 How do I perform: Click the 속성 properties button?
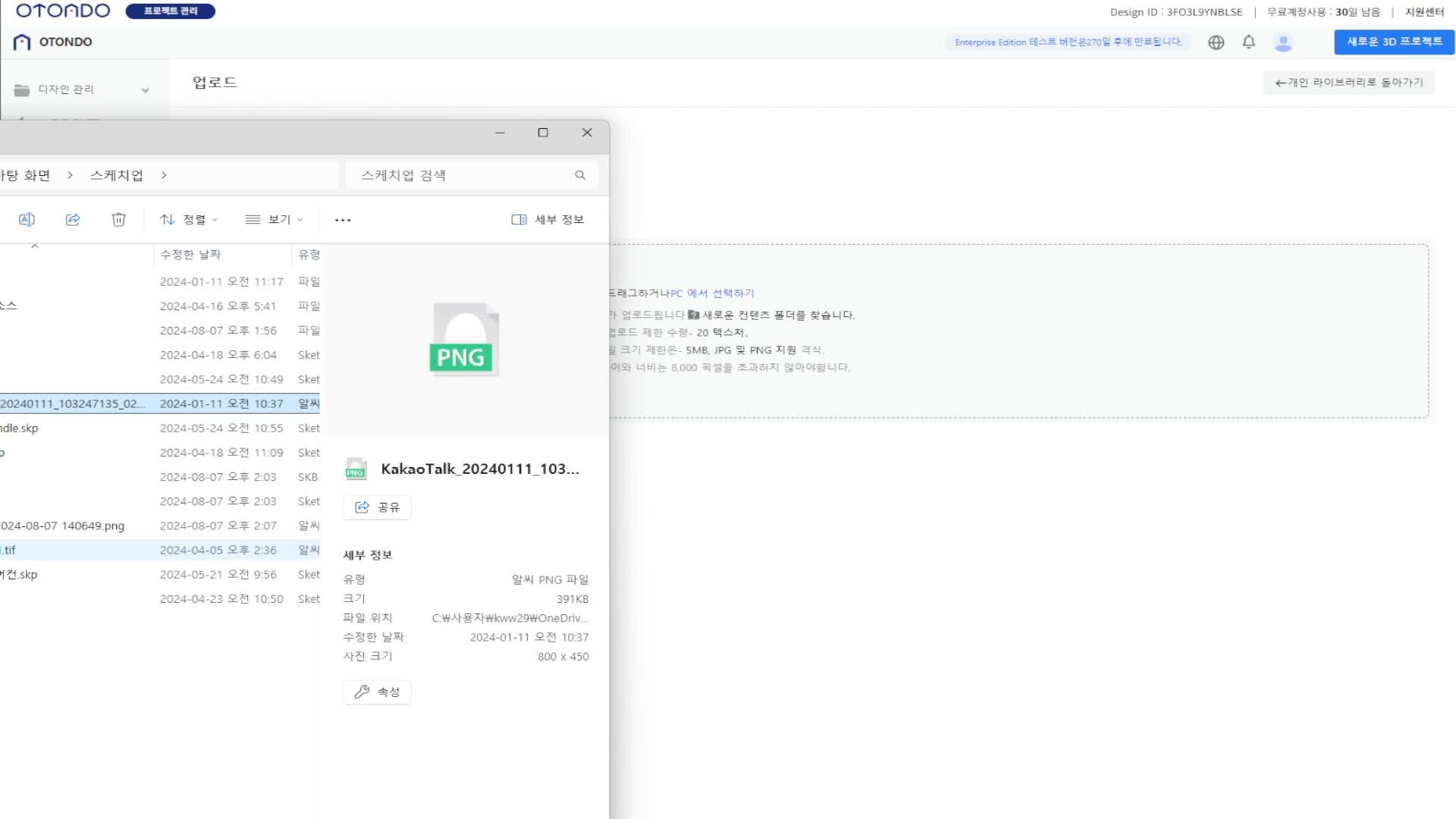tap(377, 692)
